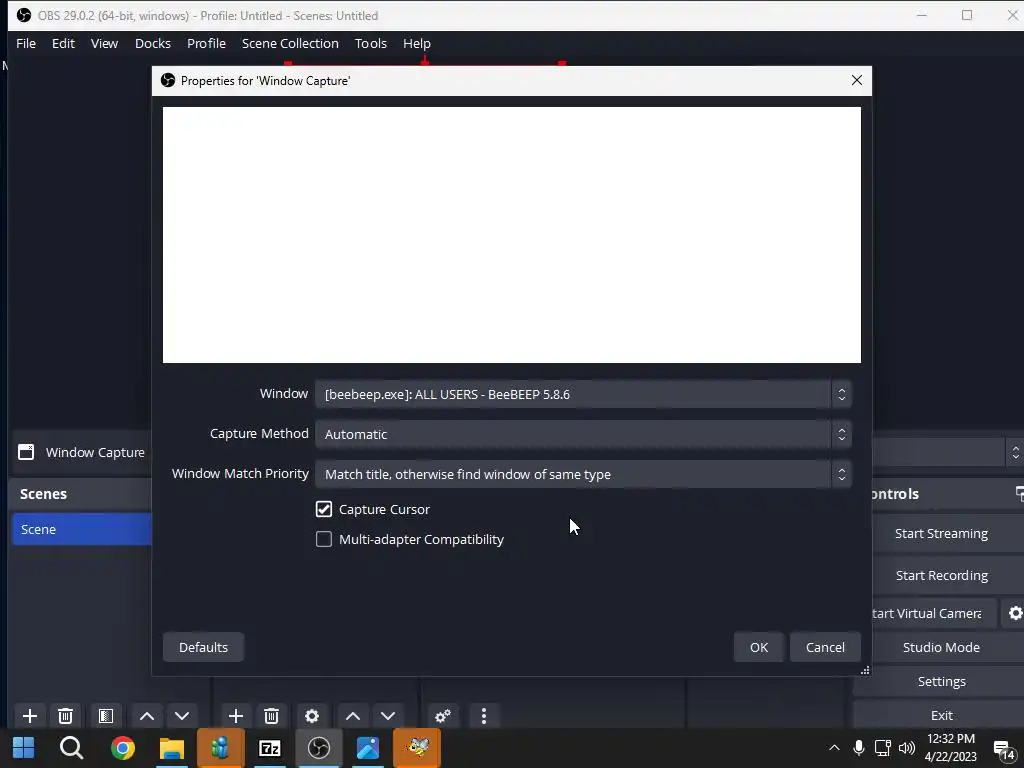Click microphone icon in system tray
Image resolution: width=1024 pixels, height=768 pixels.
pyautogui.click(x=859, y=748)
